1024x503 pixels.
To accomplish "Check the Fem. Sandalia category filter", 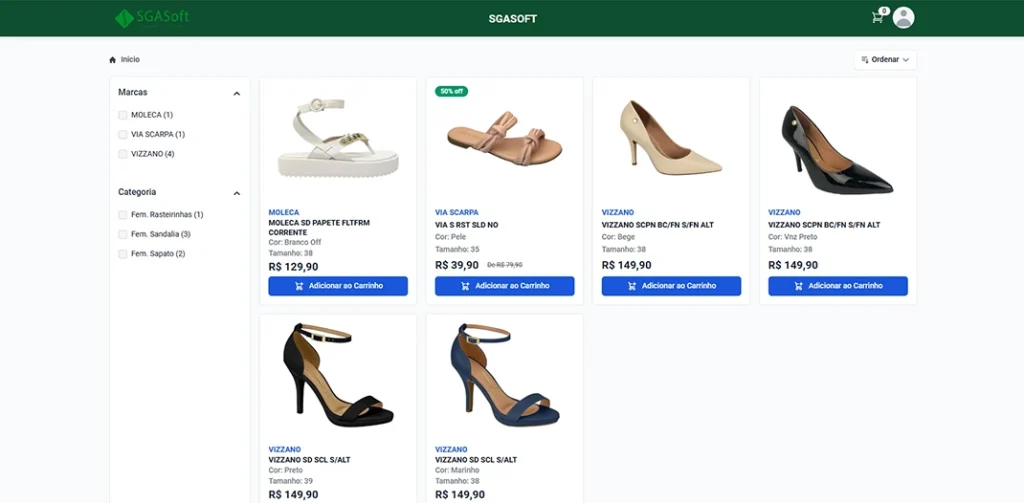I will click(x=123, y=234).
